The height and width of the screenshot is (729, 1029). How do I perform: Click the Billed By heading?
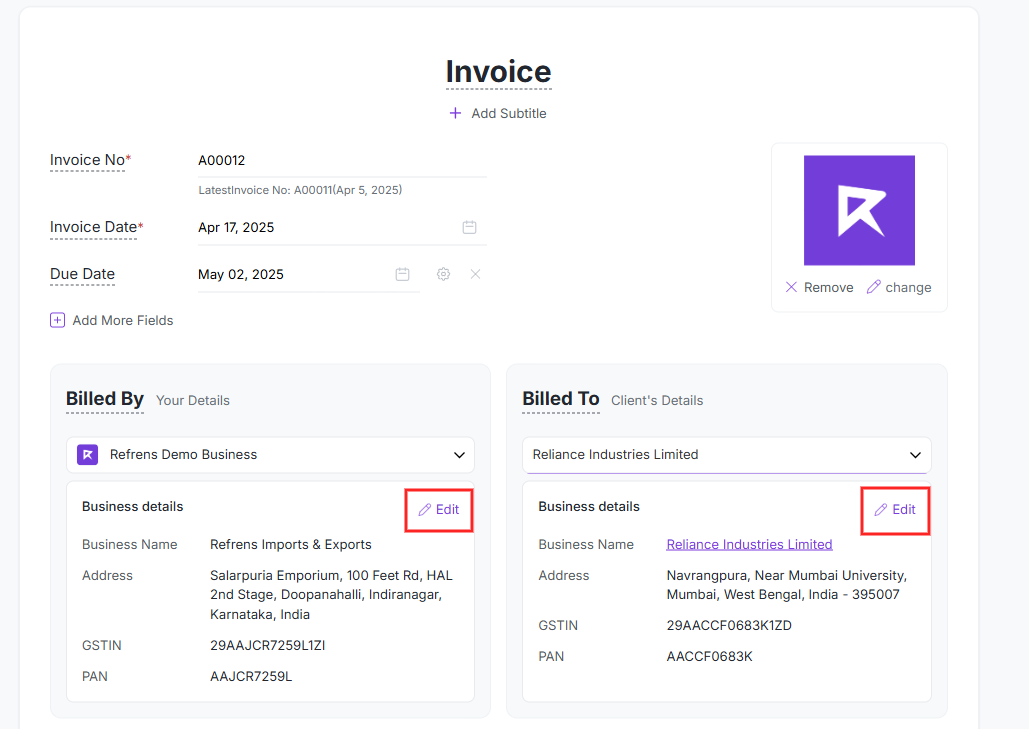click(105, 399)
